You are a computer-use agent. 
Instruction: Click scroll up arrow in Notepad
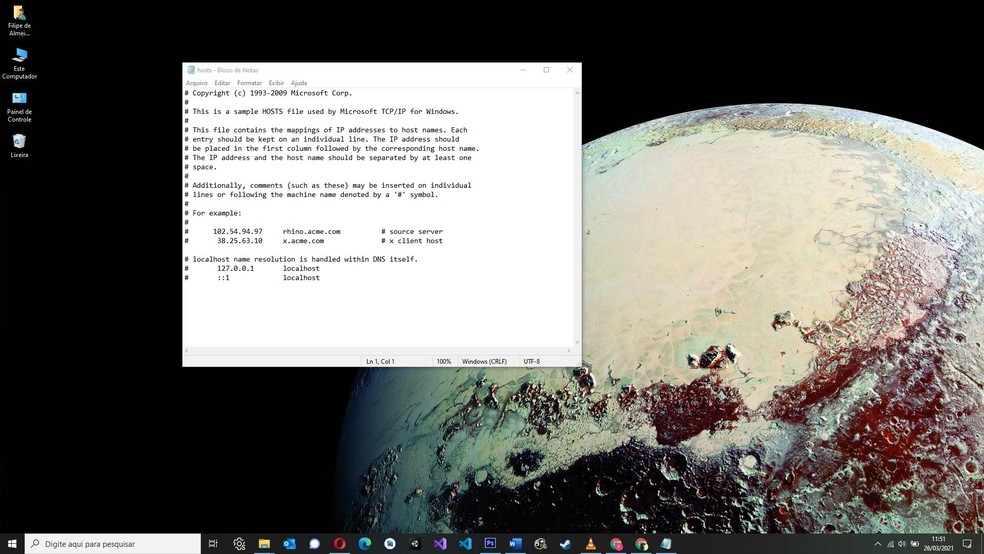(577, 92)
